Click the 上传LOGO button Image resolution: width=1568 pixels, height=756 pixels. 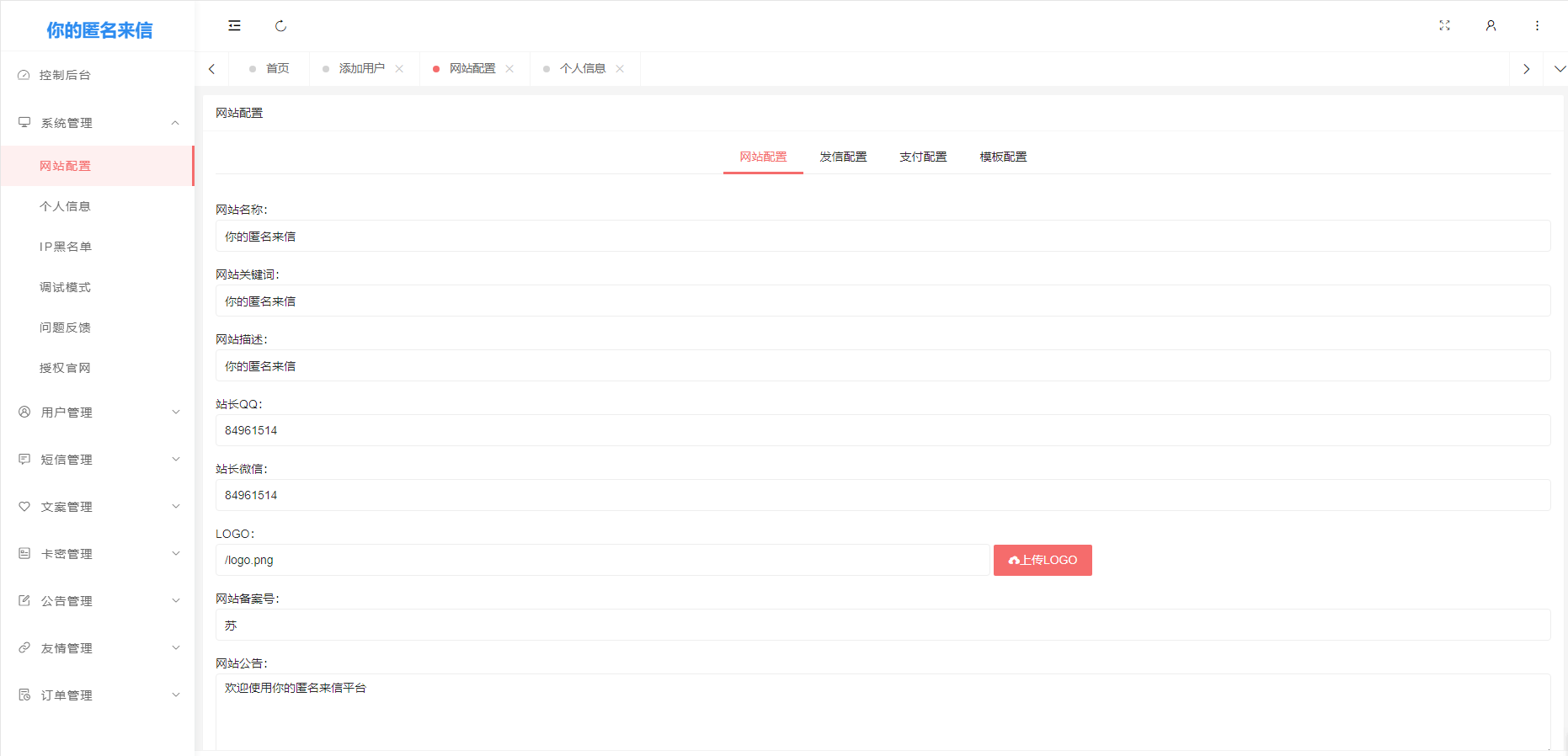click(1043, 560)
